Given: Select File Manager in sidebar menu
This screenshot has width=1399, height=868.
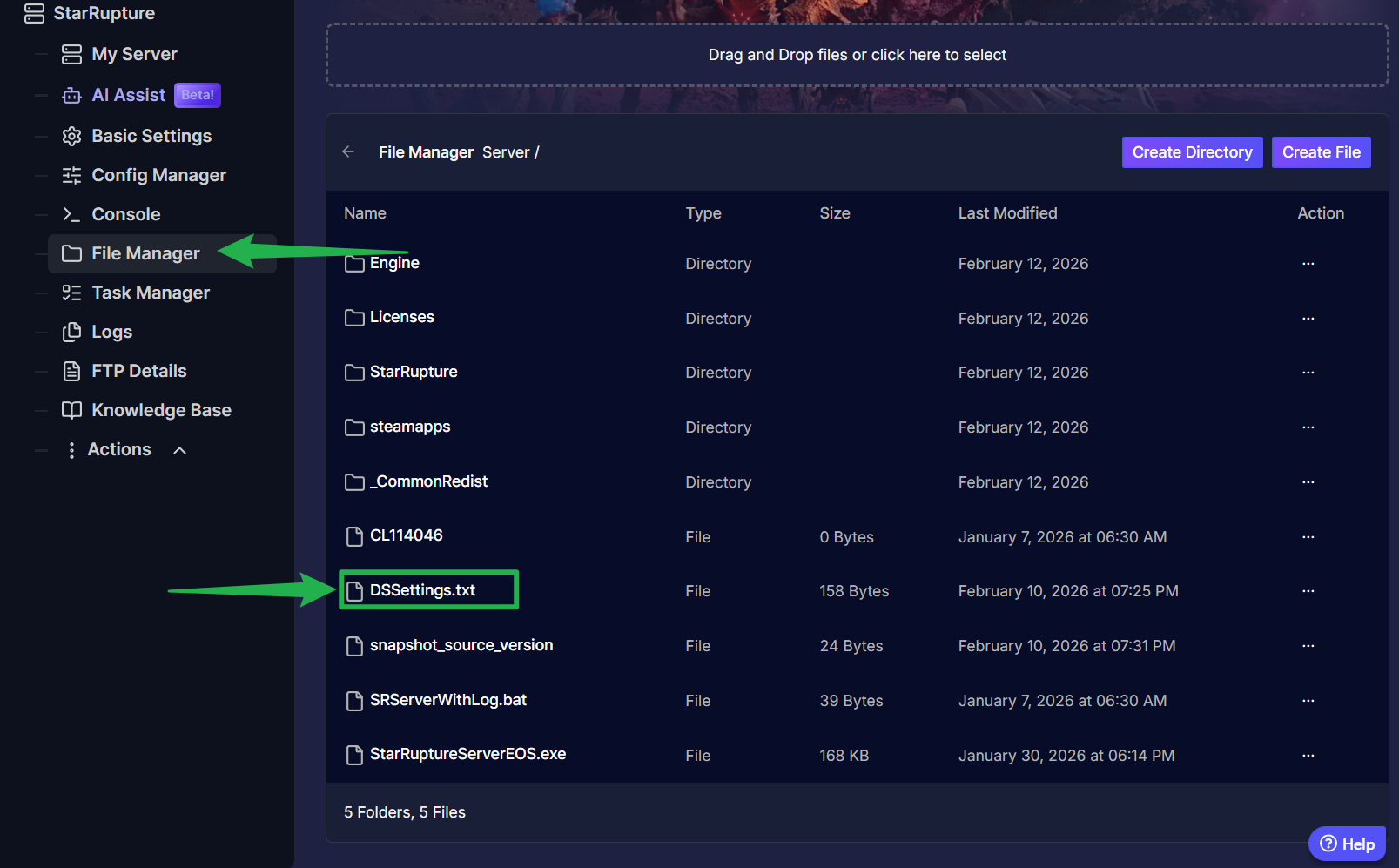Looking at the screenshot, I should point(145,253).
